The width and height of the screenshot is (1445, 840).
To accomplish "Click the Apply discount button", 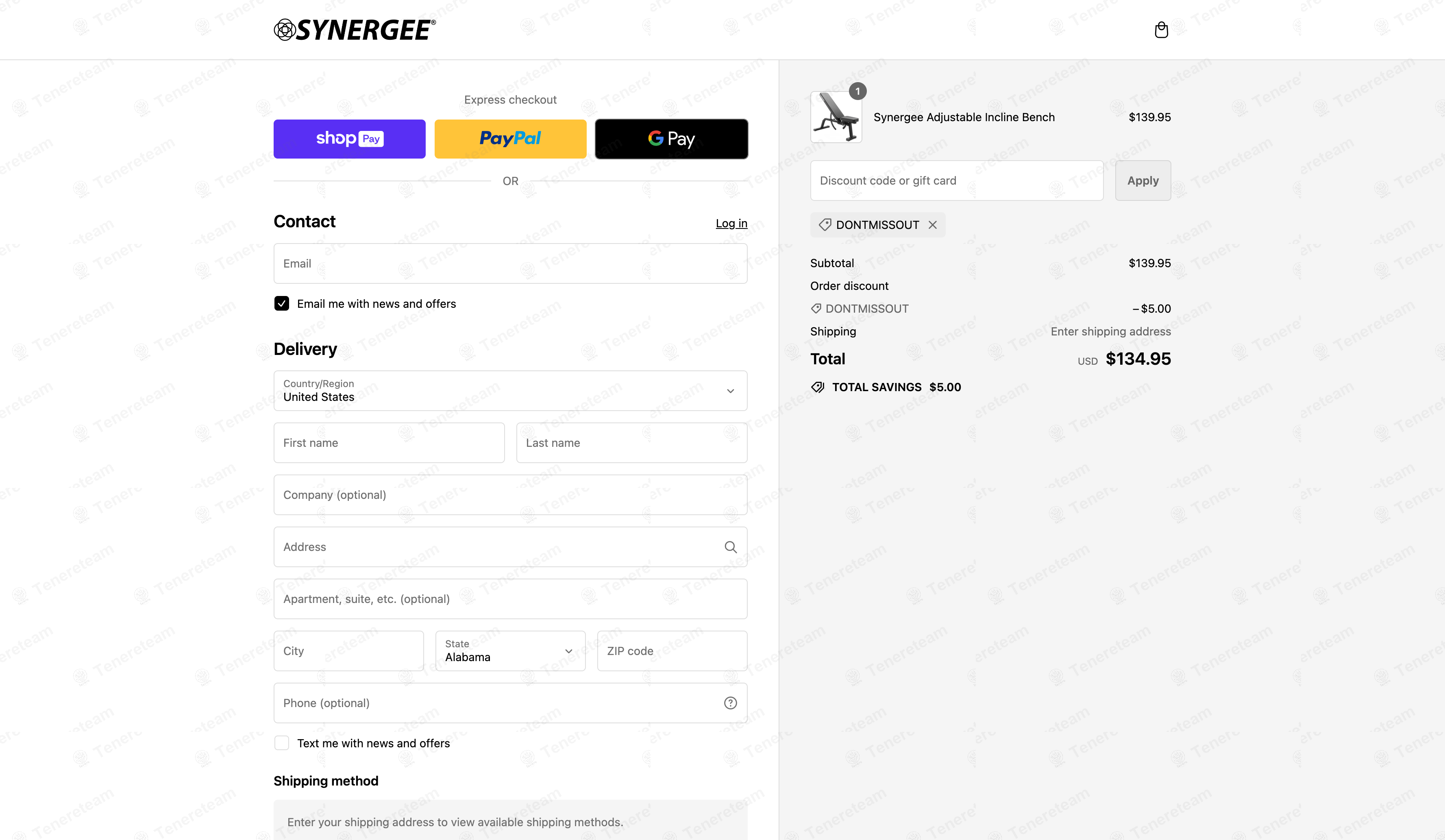I will (x=1143, y=181).
